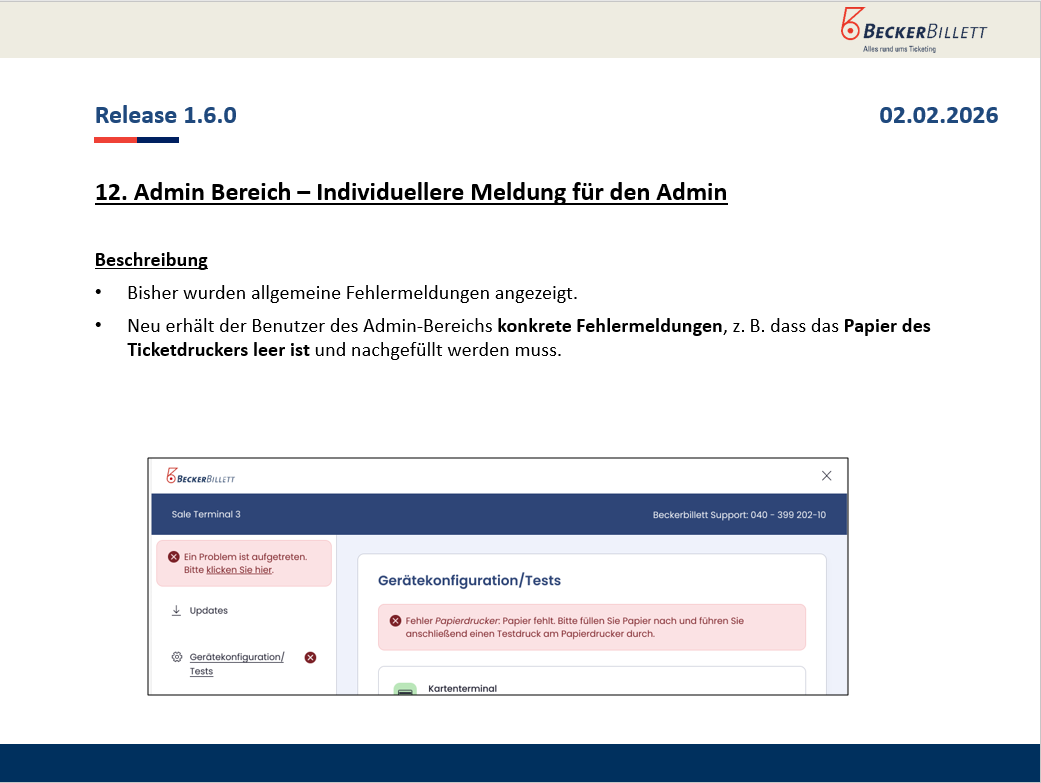Viewport: 1041px width, 783px height.
Task: Click the red error badge next to Gerätekonfiguration/Tests
Action: pyautogui.click(x=310, y=657)
